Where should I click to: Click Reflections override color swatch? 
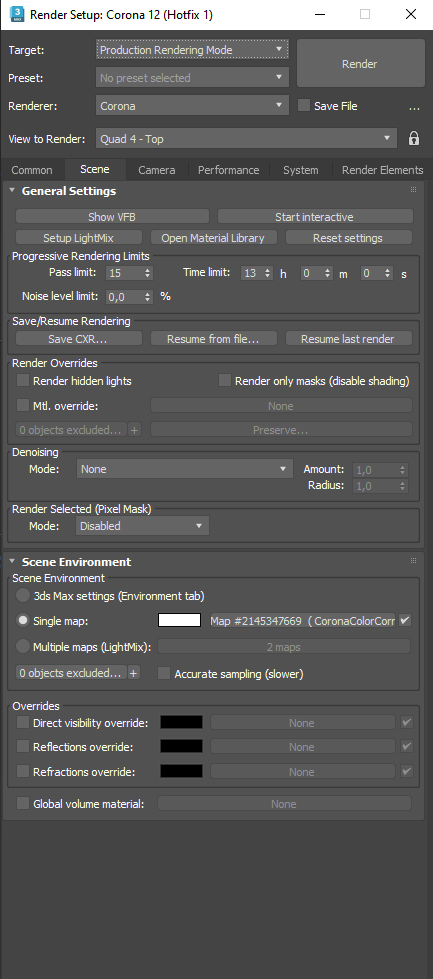click(x=182, y=747)
